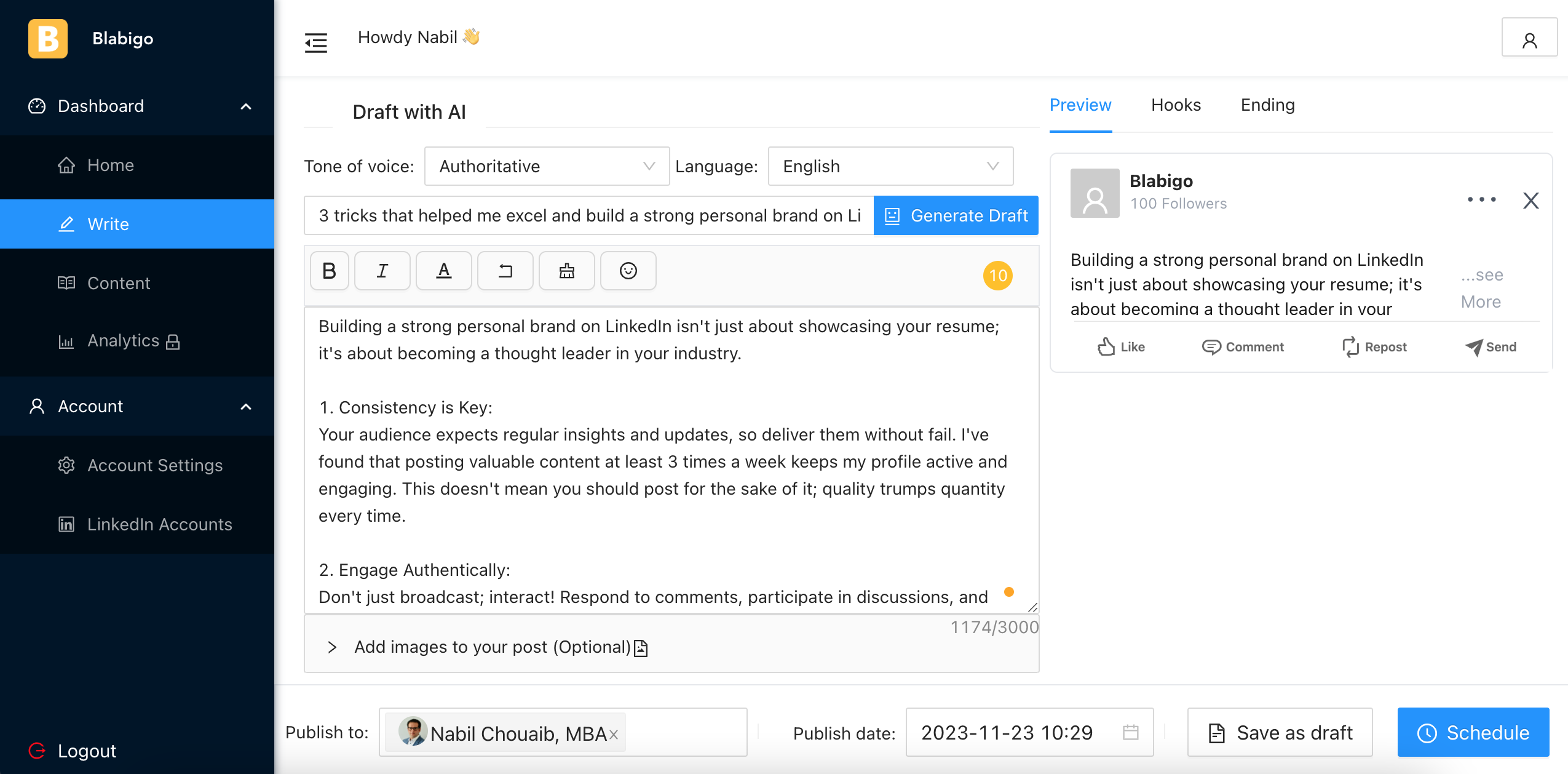
Task: Click the underline formatting icon
Action: click(444, 271)
